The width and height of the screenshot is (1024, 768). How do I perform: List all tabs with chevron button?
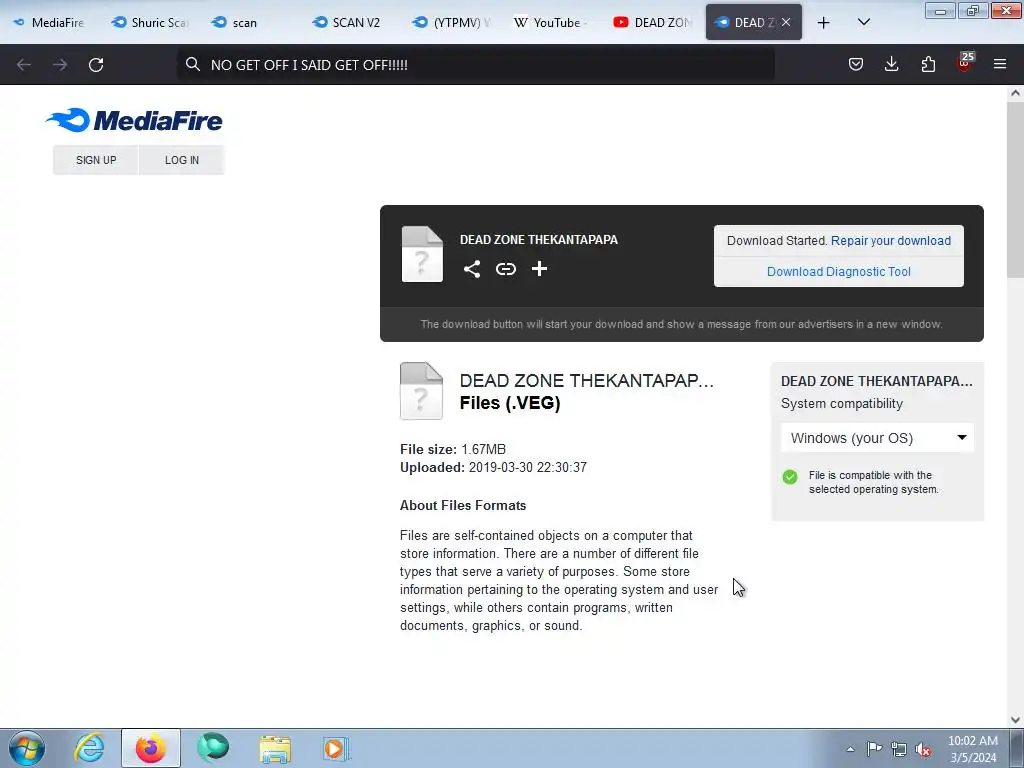863,22
